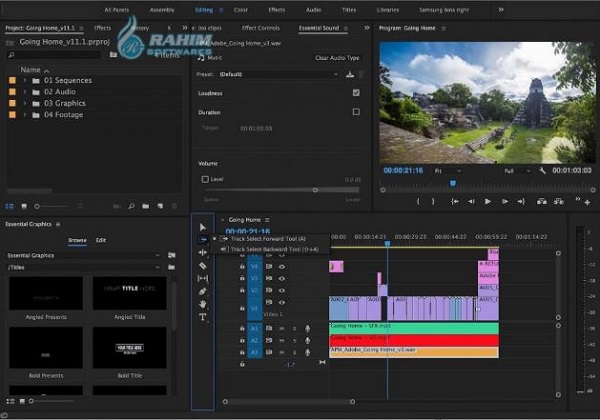Enable the Duration checkbox
The image size is (600, 420).
coord(356,112)
